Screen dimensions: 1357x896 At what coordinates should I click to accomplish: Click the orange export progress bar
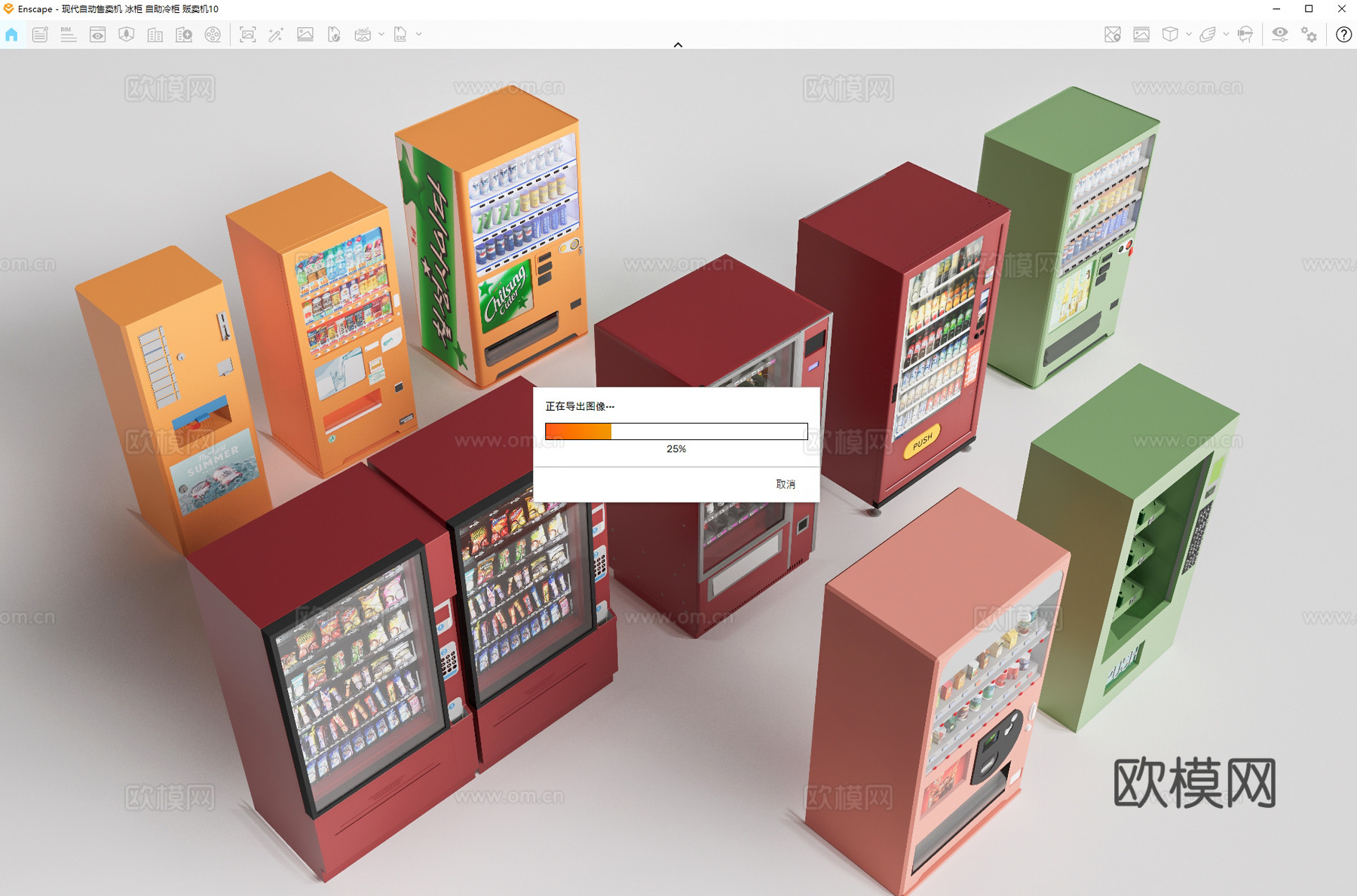tap(676, 431)
